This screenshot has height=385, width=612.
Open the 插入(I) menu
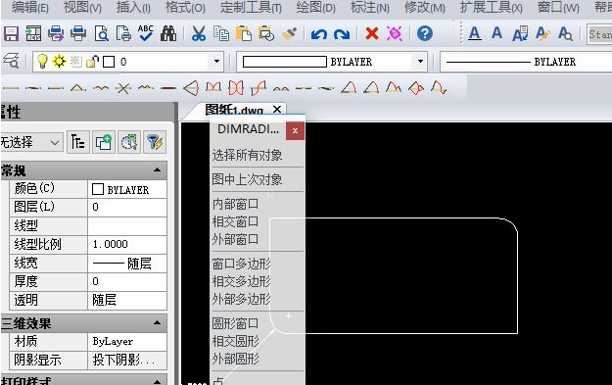tap(133, 7)
